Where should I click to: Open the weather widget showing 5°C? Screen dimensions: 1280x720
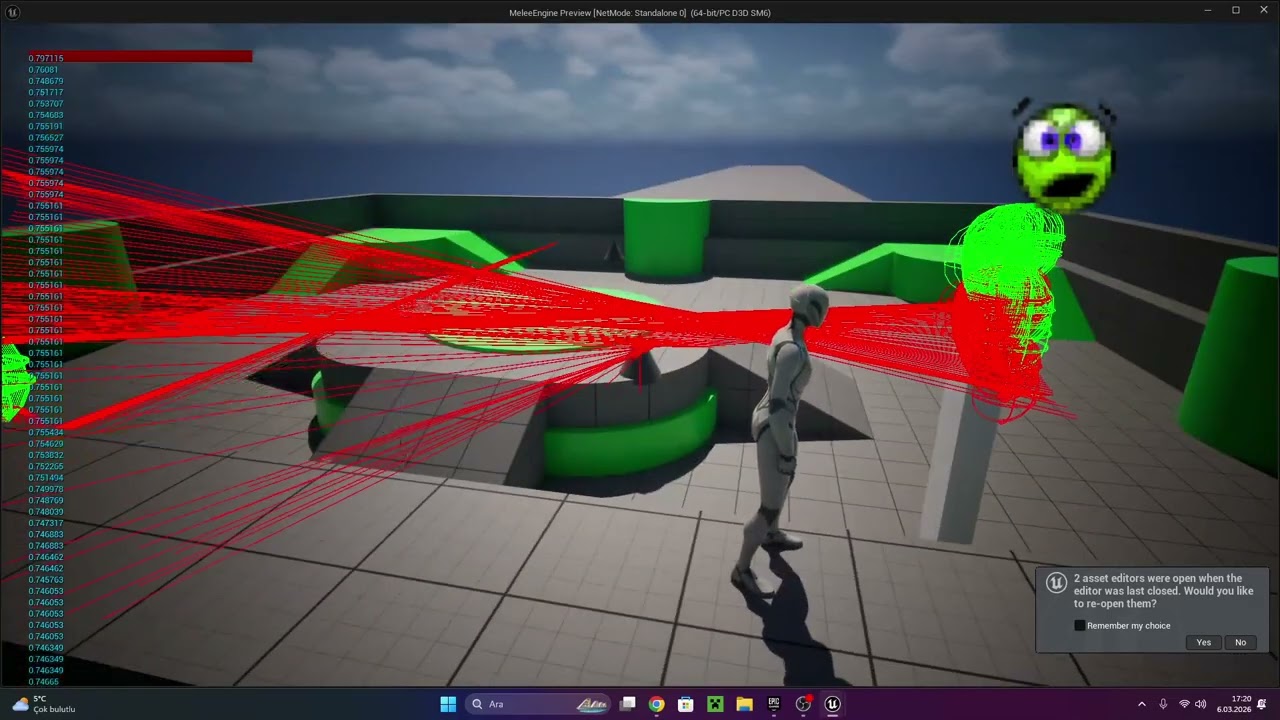pos(45,704)
